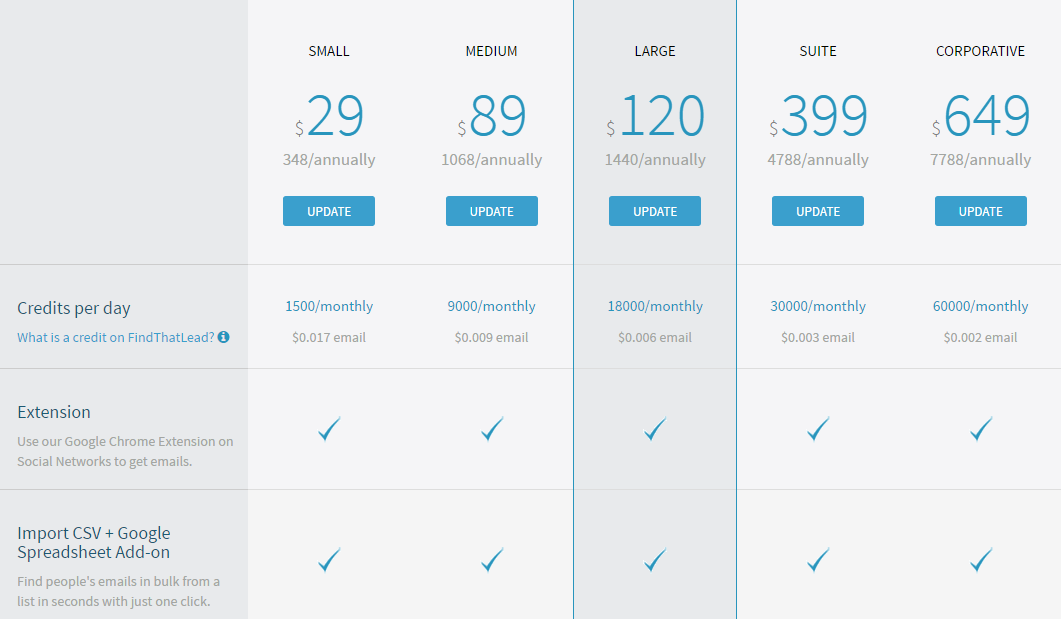Click UPDATE button under Medium plan
The width and height of the screenshot is (1061, 619).
pyautogui.click(x=492, y=211)
